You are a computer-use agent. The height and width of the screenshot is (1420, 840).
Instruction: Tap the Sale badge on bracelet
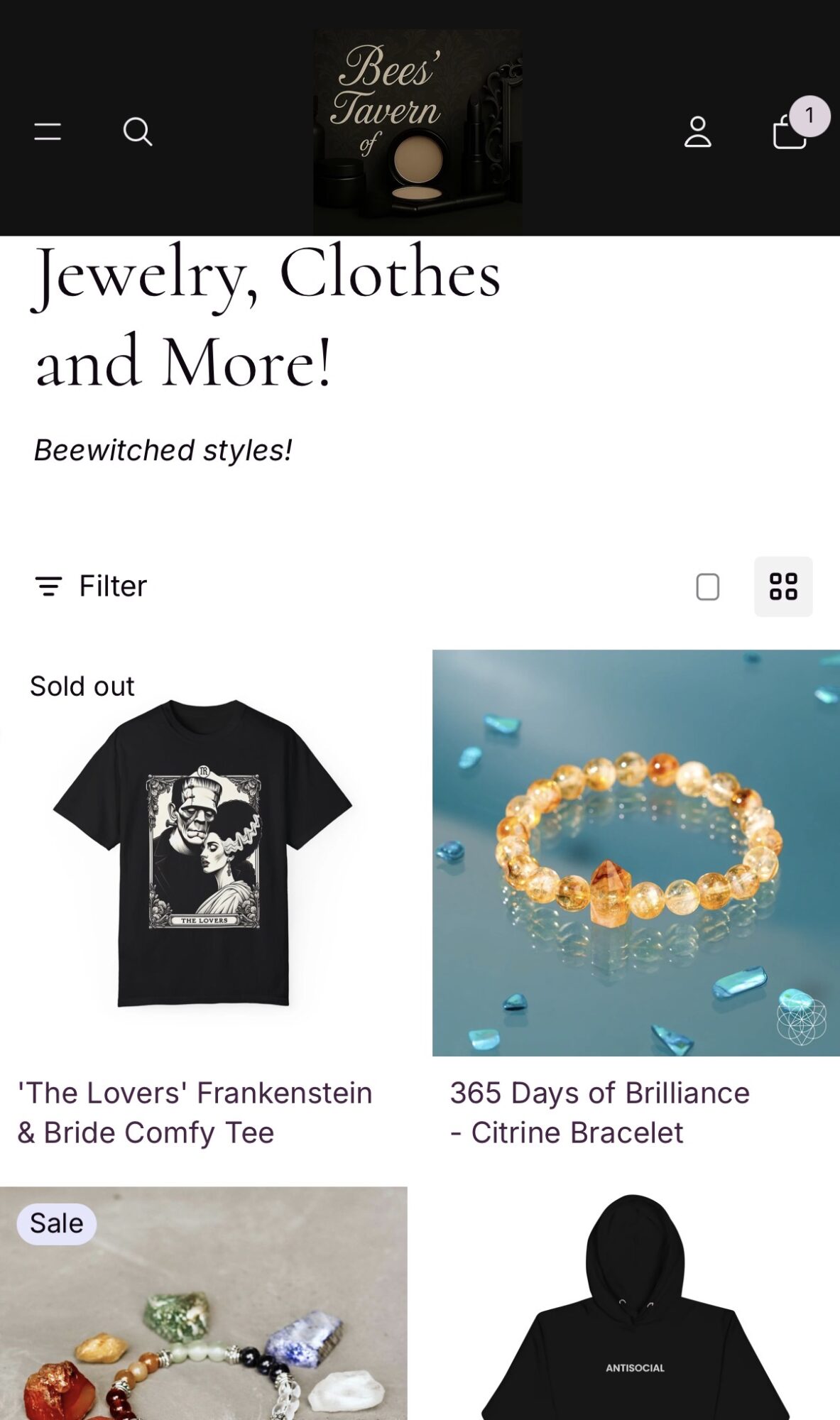tap(57, 1223)
